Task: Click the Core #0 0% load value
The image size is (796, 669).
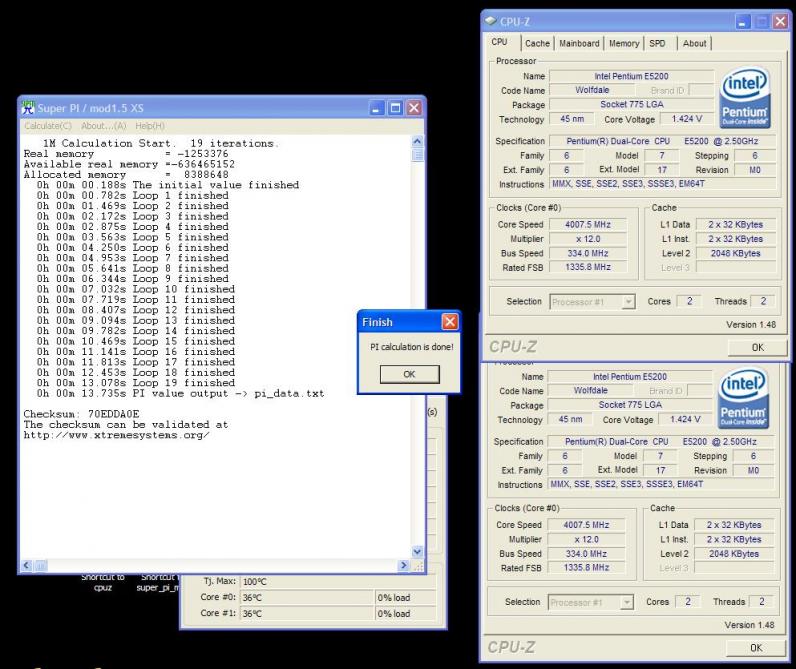Action: pyautogui.click(x=405, y=597)
